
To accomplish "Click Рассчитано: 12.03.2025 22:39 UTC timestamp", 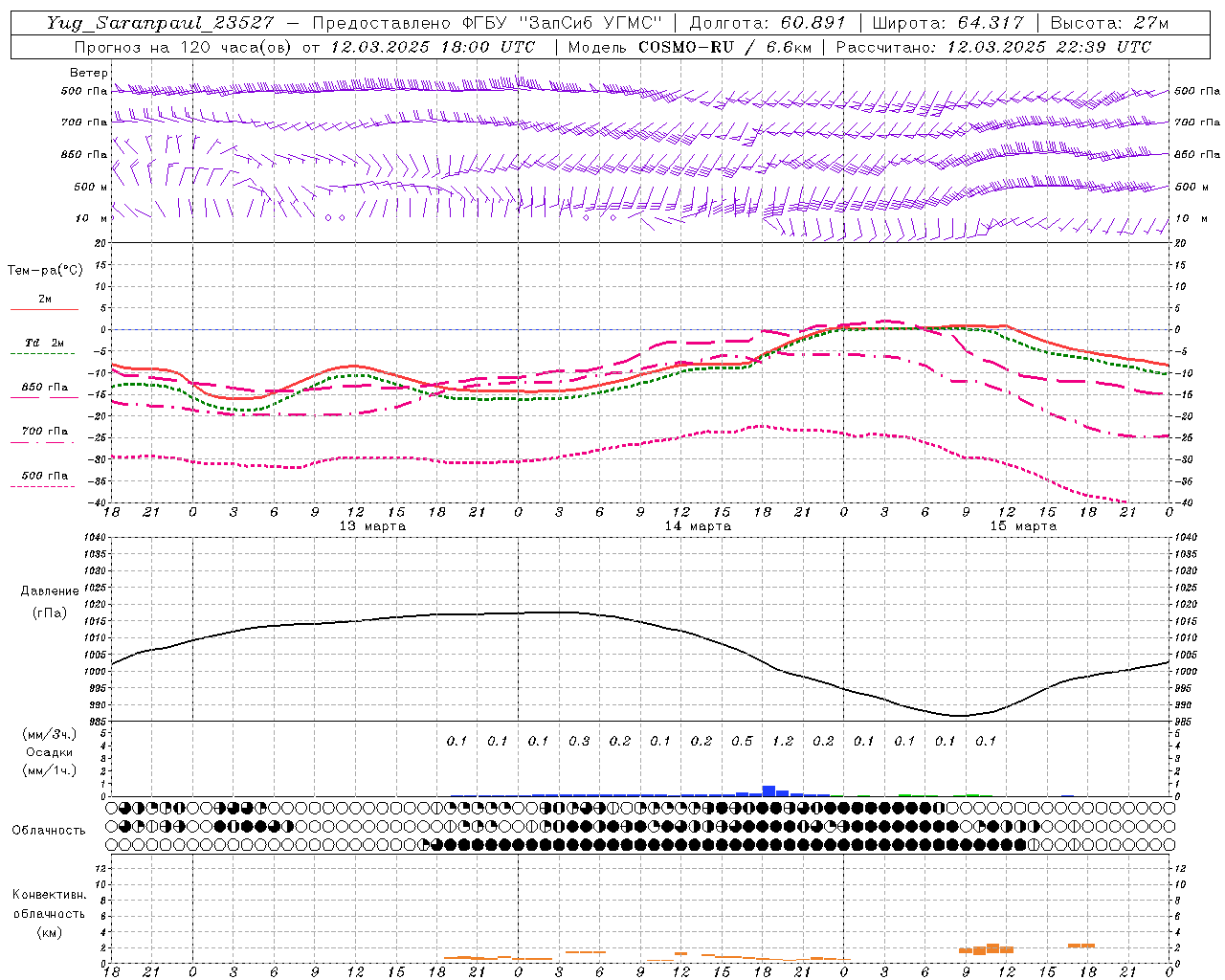I will click(993, 47).
